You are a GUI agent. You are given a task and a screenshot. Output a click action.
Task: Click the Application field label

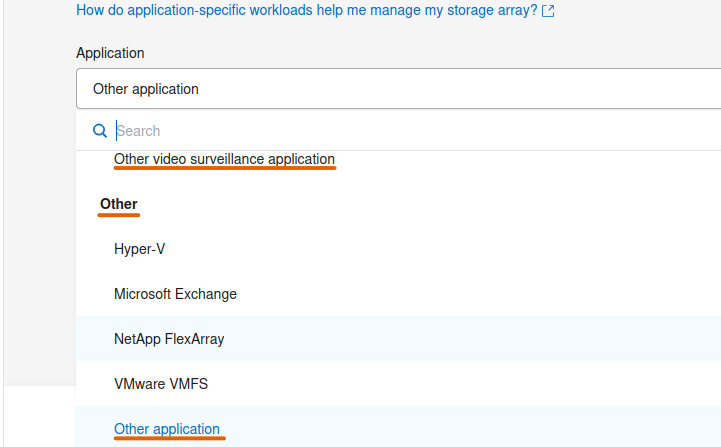tap(110, 53)
